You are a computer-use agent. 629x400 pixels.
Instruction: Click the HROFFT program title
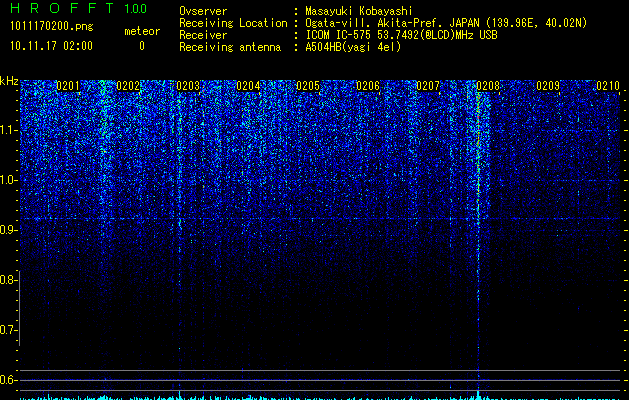[62, 8]
